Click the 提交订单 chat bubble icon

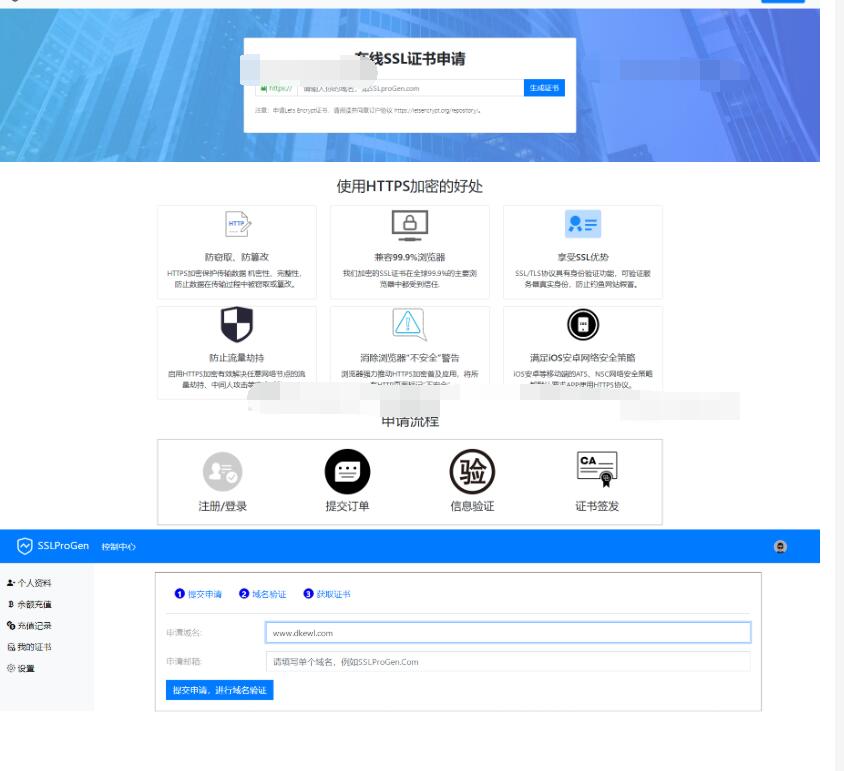347,470
